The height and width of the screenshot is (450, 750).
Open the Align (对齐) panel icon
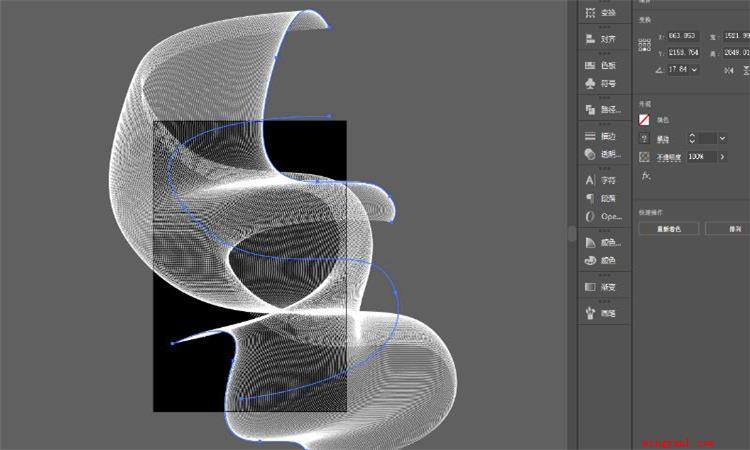pyautogui.click(x=590, y=39)
